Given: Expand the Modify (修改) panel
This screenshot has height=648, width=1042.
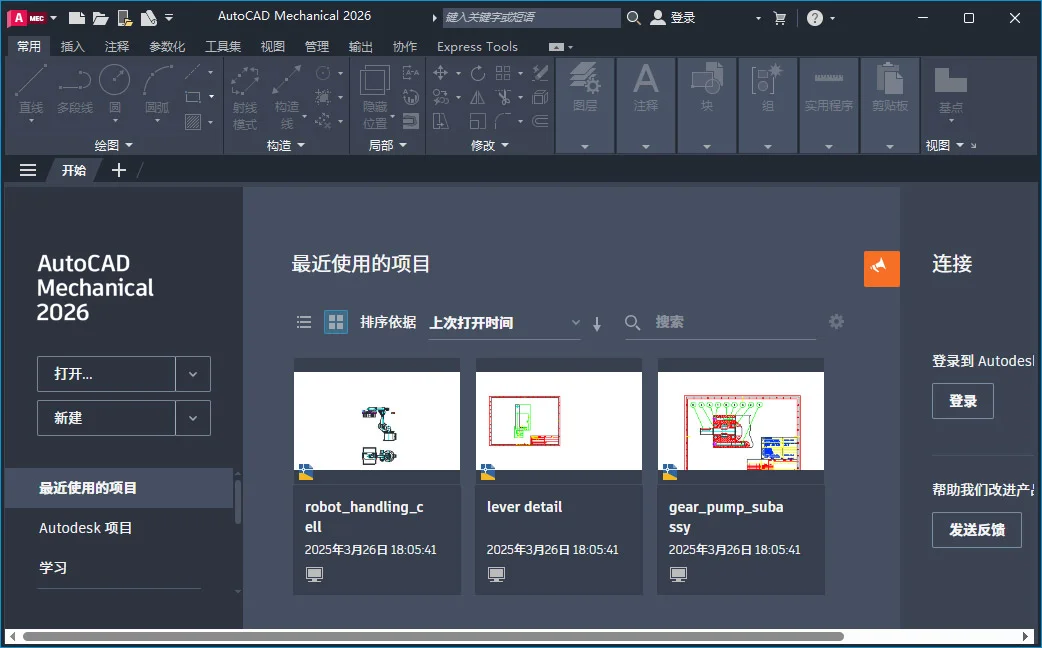Looking at the screenshot, I should [489, 145].
